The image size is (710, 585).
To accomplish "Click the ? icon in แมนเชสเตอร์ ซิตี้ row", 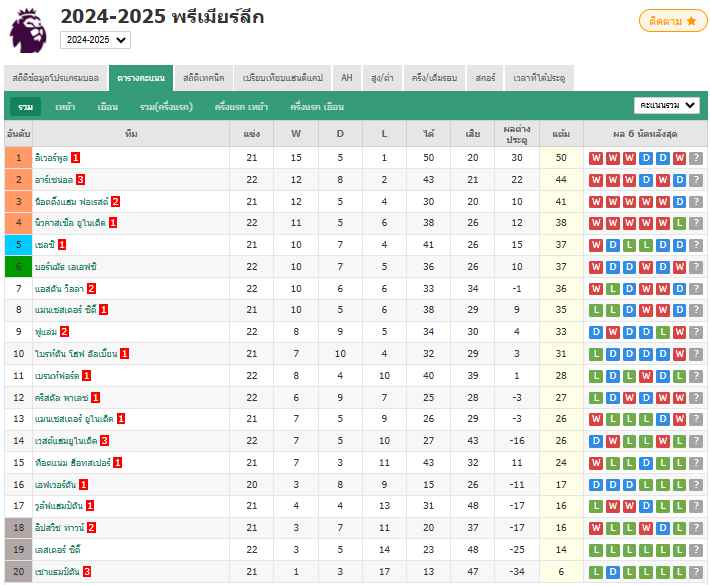I will click(x=696, y=310).
